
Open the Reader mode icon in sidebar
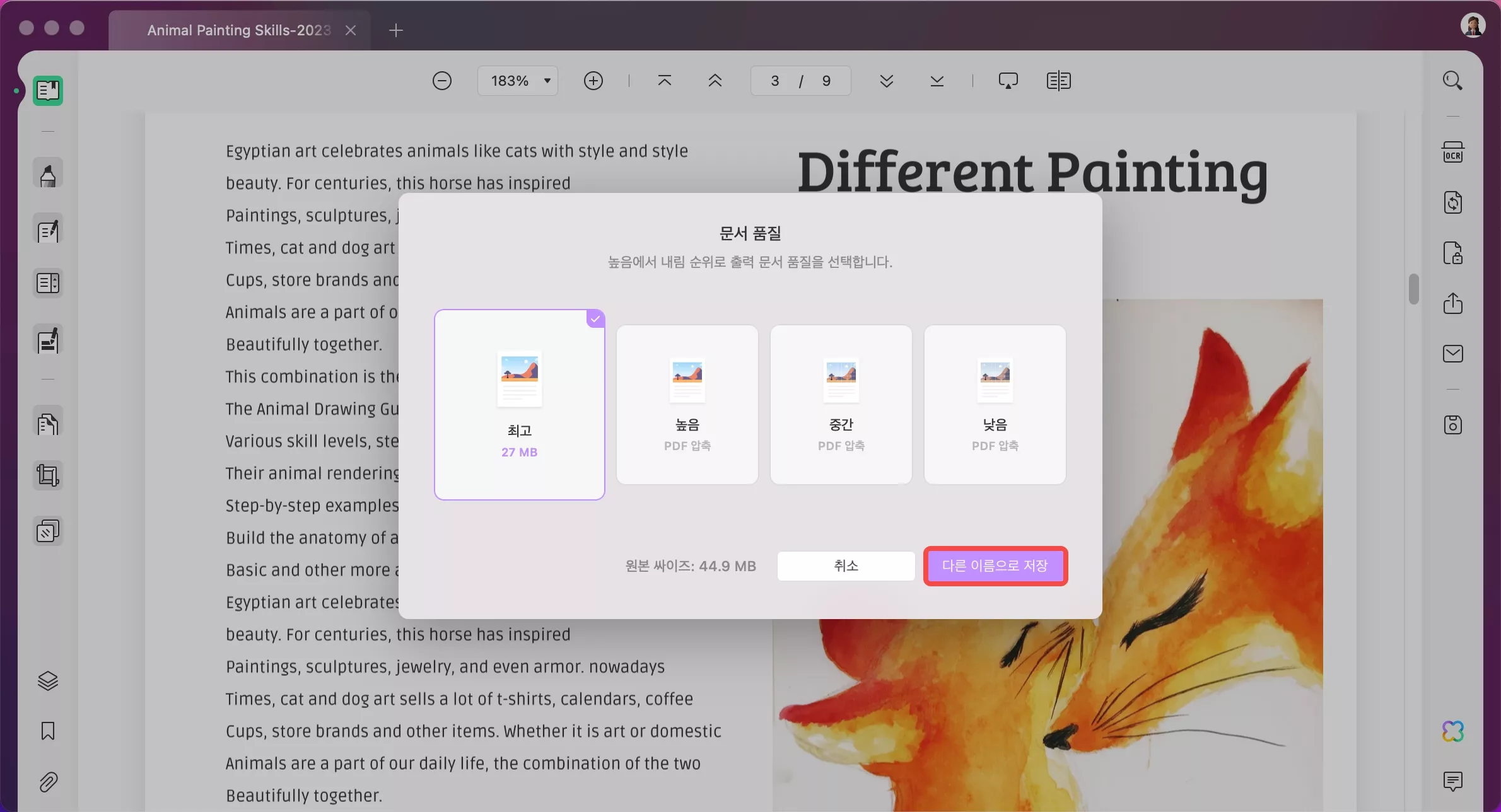point(48,91)
